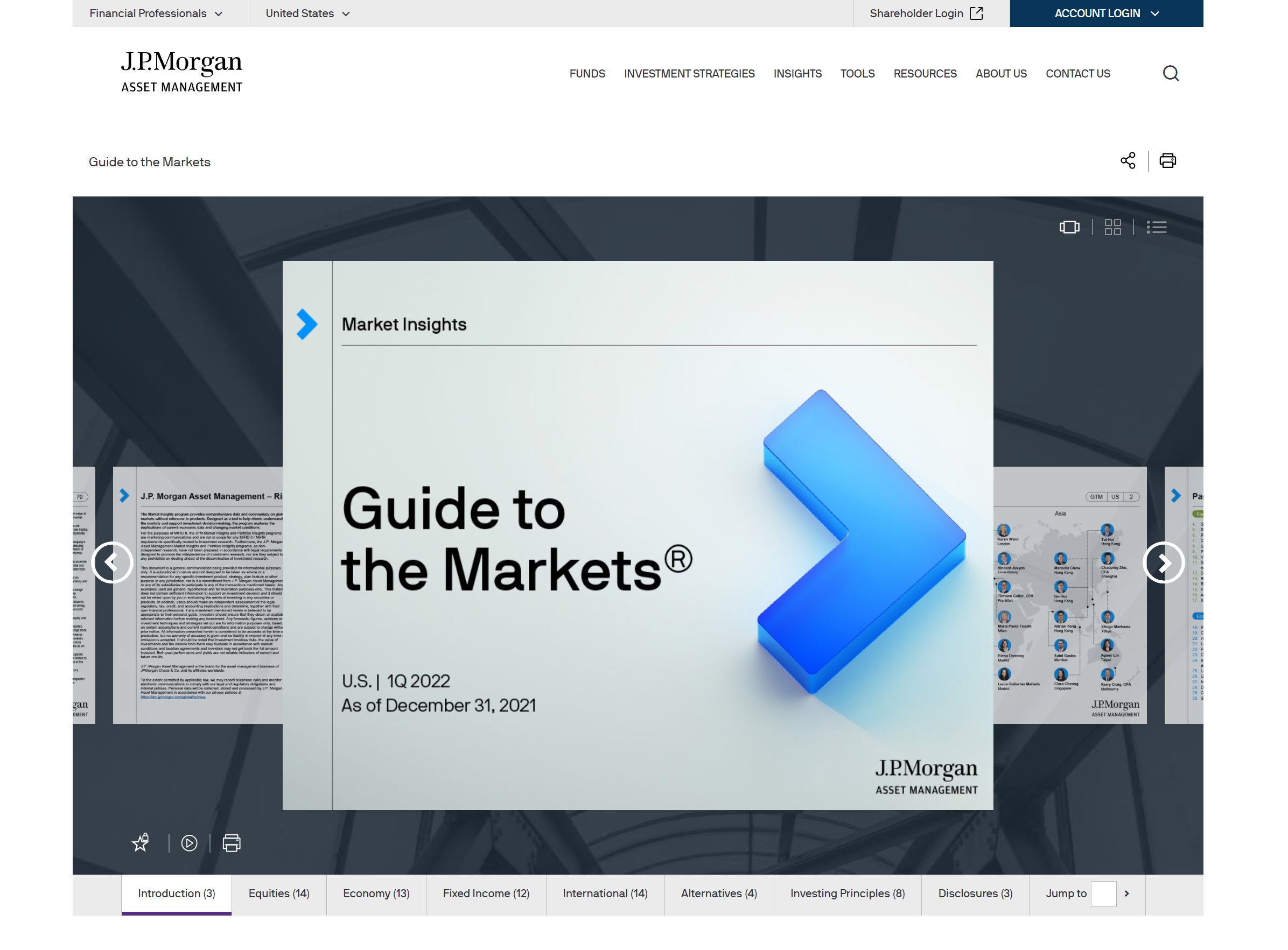Open the Tools menu
Screen dimensions: 1288x950
coord(857,74)
